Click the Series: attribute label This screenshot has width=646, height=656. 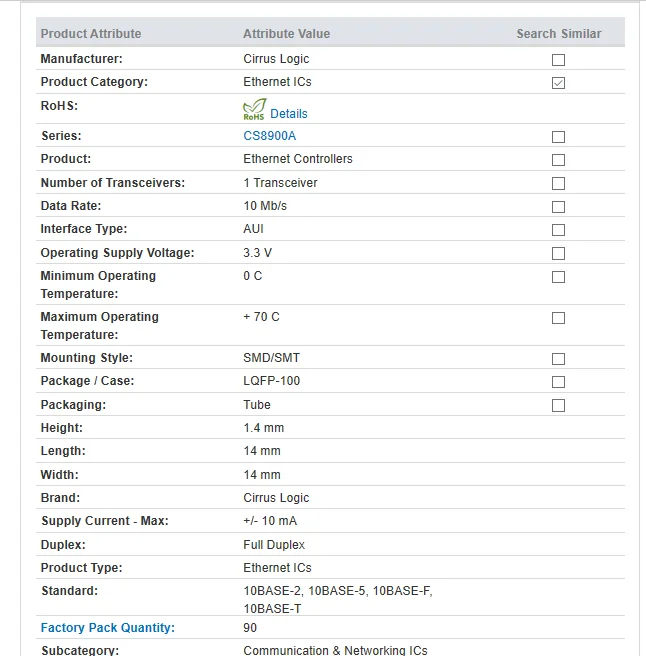coord(62,136)
